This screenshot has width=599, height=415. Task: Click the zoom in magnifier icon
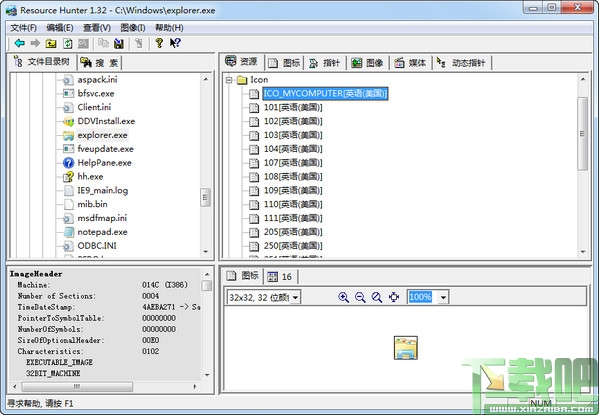click(x=343, y=297)
